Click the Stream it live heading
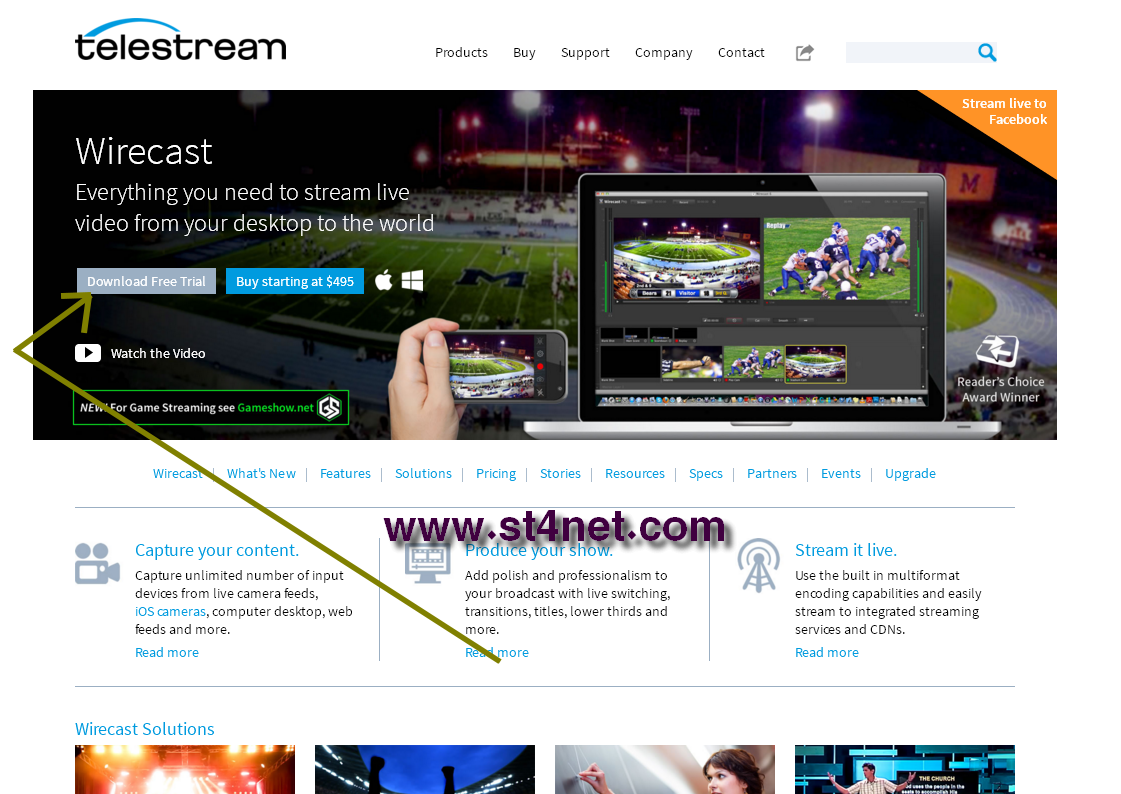The width and height of the screenshot is (1121, 794). pyautogui.click(x=846, y=550)
